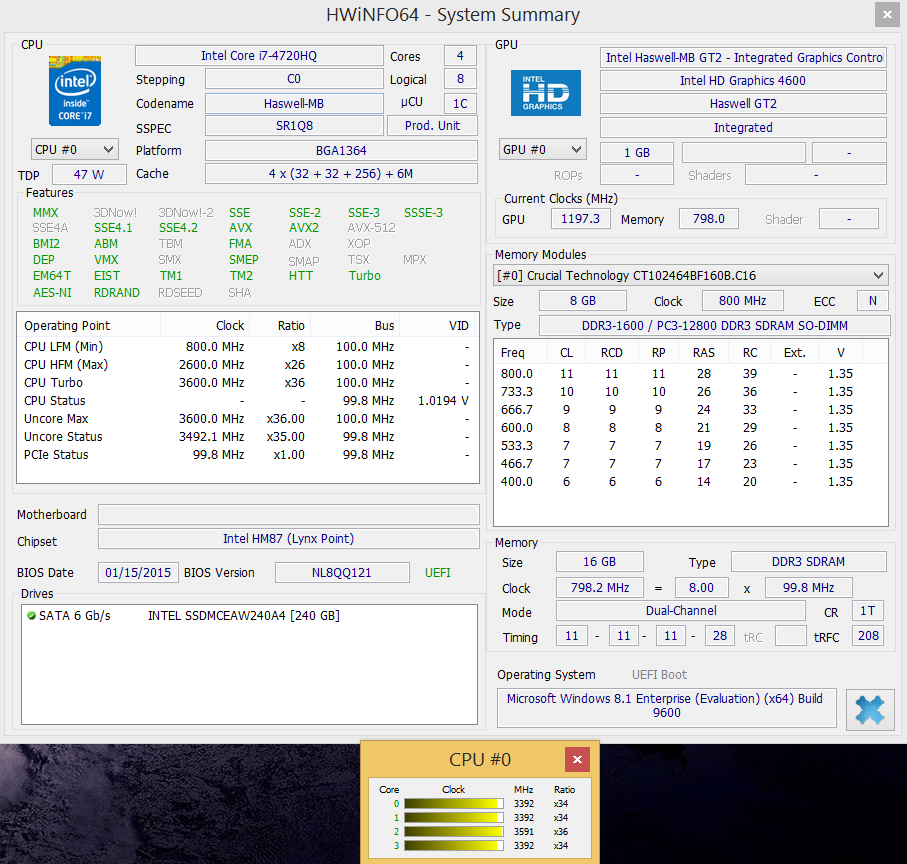Select the INTEL SSDMCEAW240A4 drive entry
Image resolution: width=907 pixels, height=864 pixels.
(244, 615)
